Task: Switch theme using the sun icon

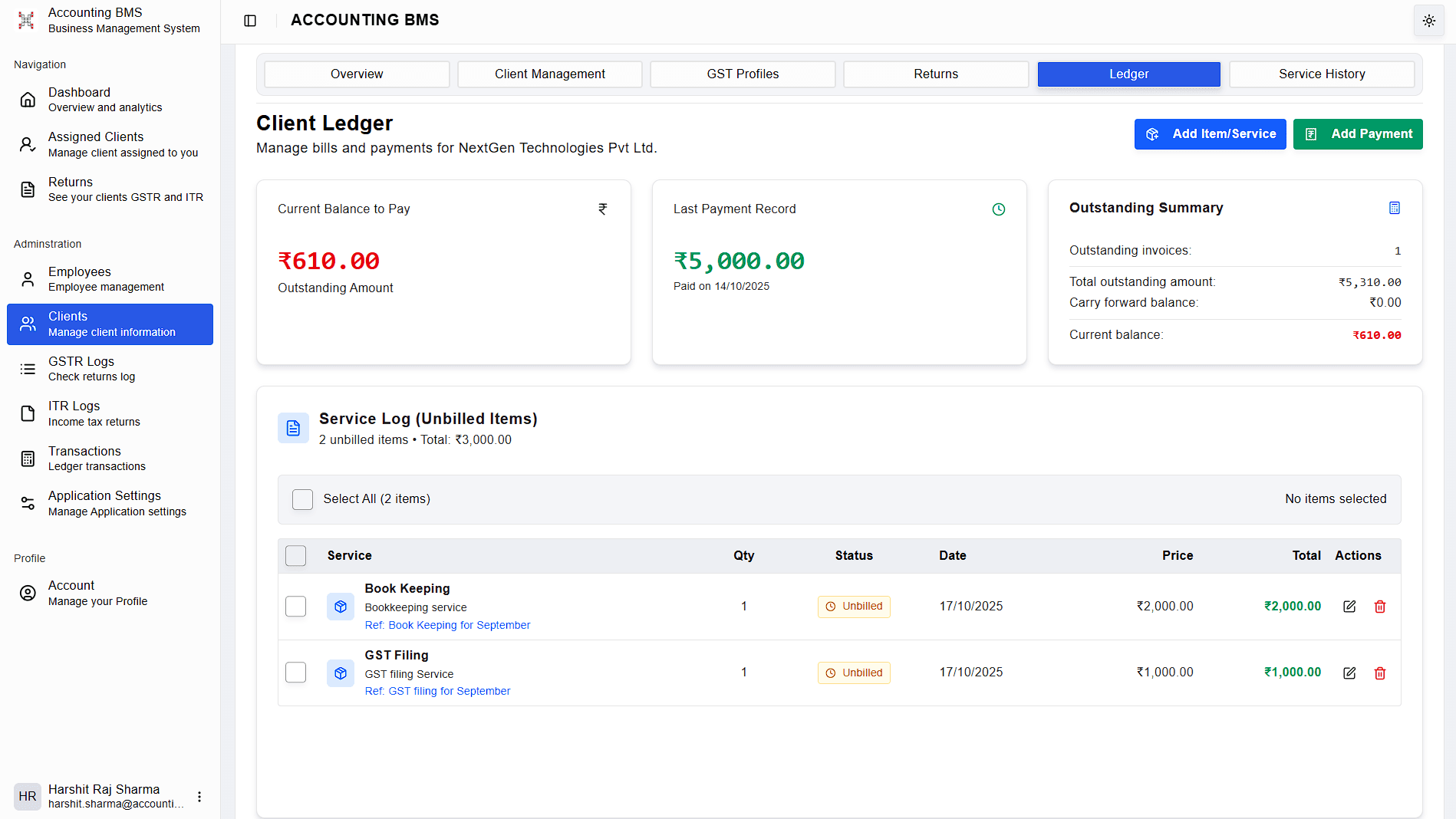Action: [1428, 21]
